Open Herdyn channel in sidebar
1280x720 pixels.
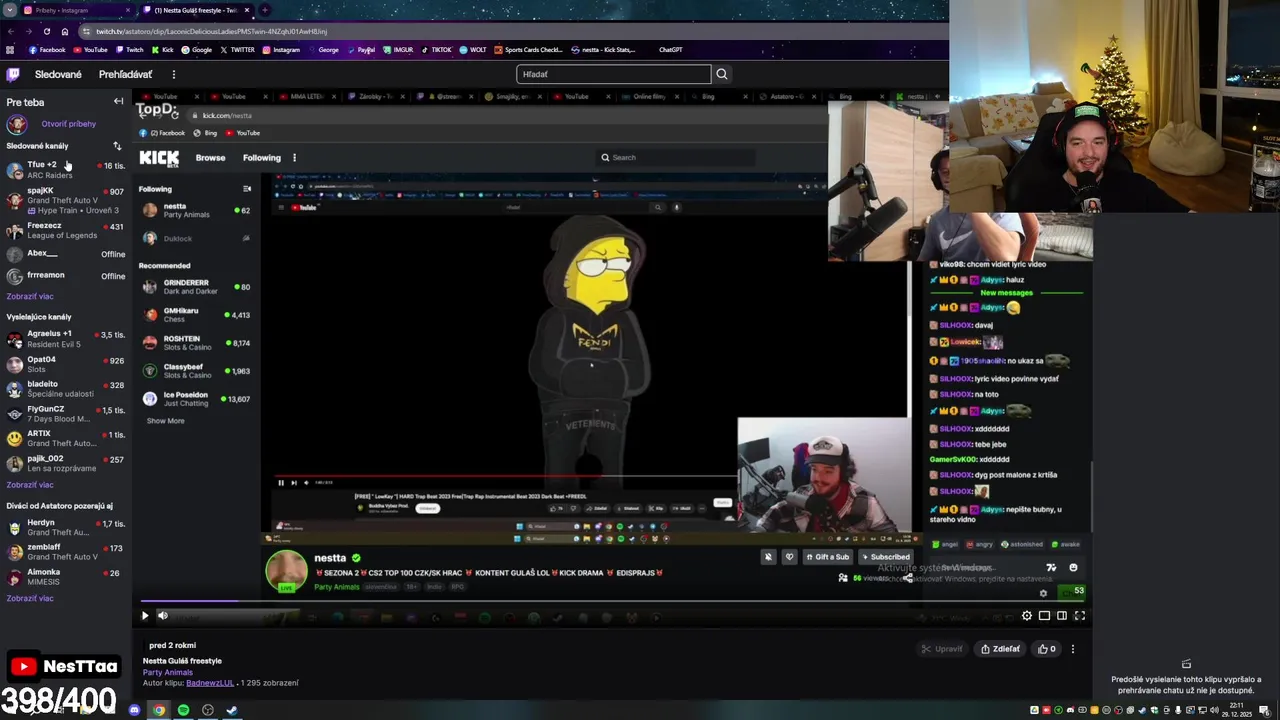coord(66,527)
